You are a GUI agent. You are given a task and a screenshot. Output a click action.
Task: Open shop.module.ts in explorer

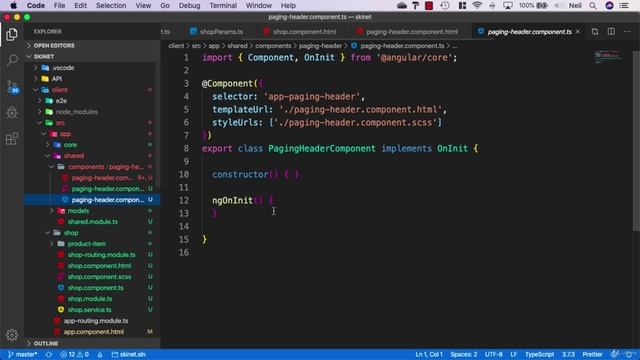pos(90,299)
